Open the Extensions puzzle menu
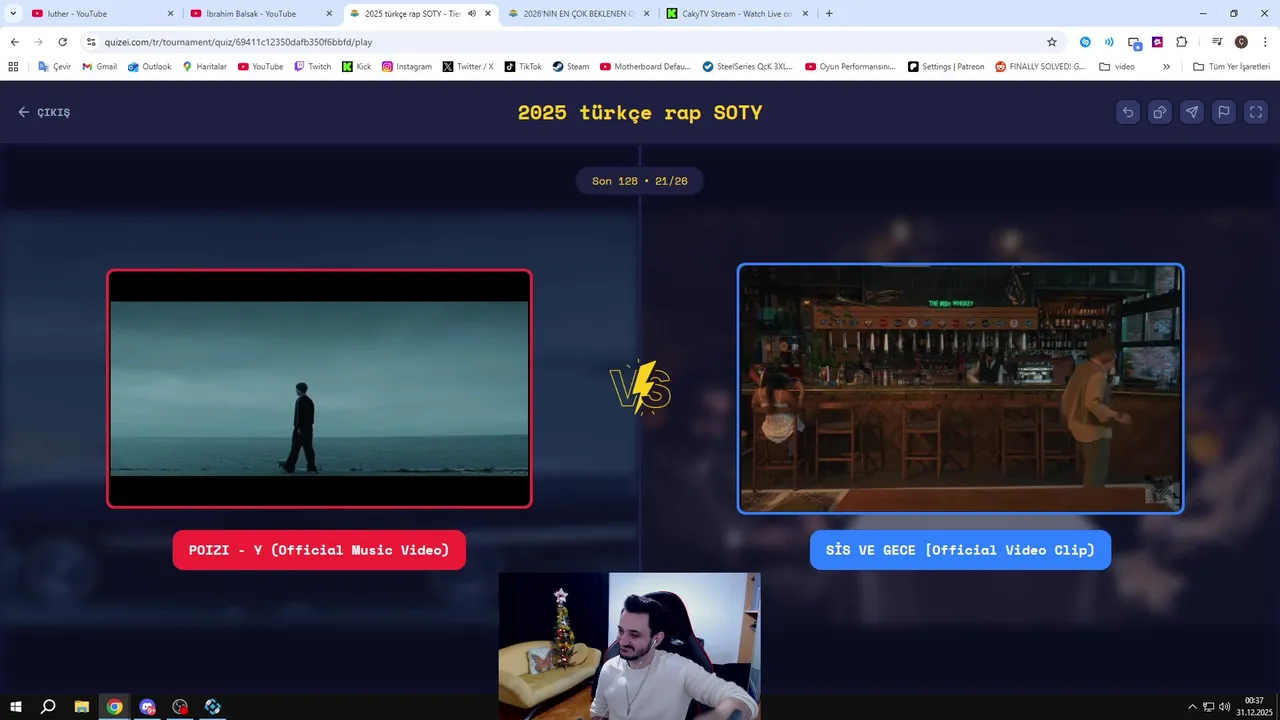 1181,42
